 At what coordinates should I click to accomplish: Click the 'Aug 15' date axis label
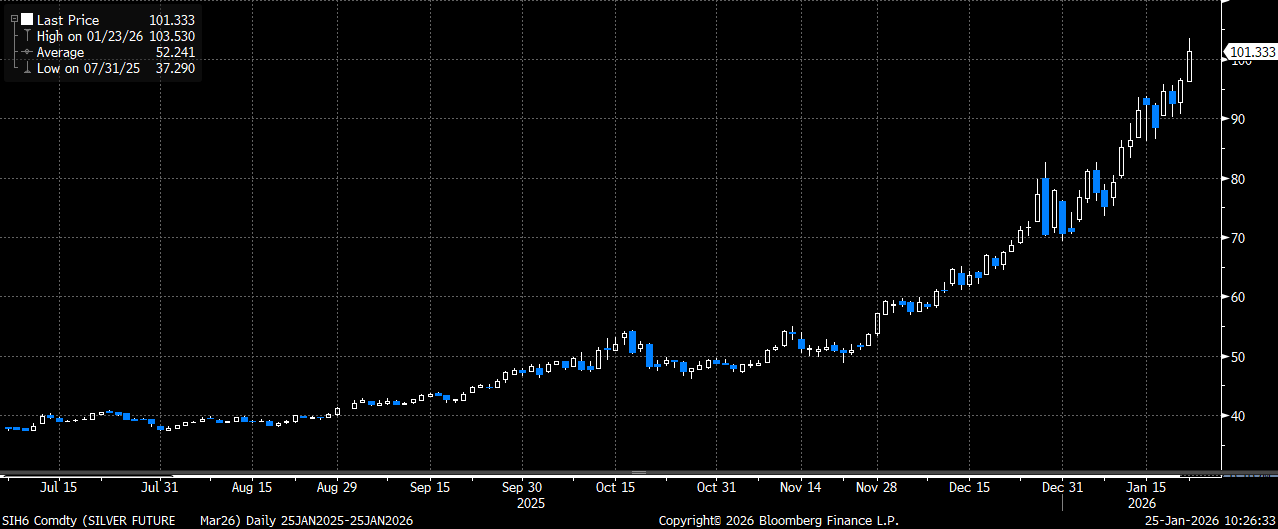click(x=252, y=488)
